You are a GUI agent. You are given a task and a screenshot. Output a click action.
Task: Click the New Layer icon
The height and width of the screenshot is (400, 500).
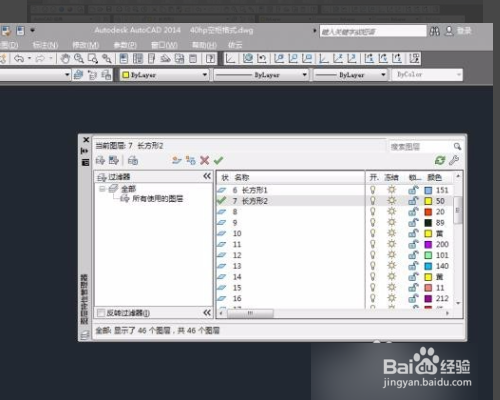point(176,160)
